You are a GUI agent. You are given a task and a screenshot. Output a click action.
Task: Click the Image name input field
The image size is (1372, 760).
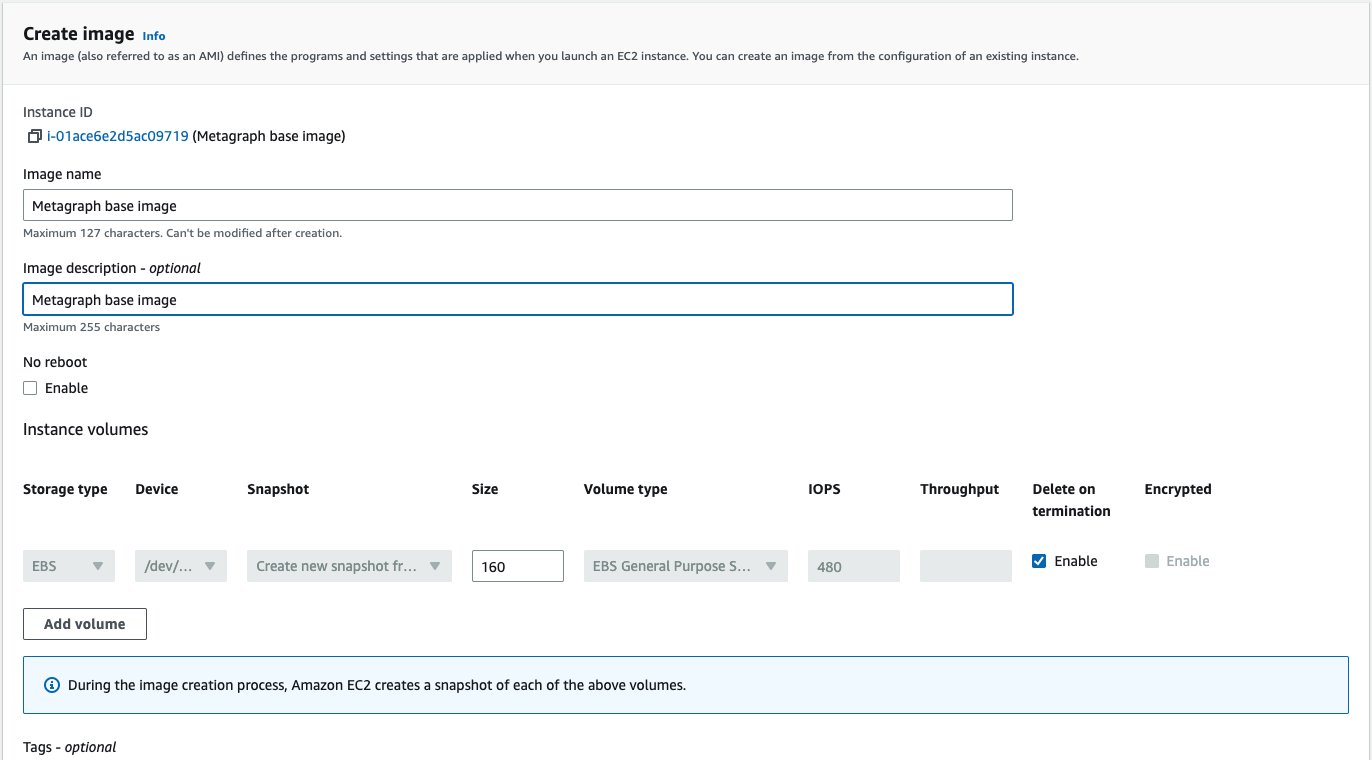click(x=518, y=205)
